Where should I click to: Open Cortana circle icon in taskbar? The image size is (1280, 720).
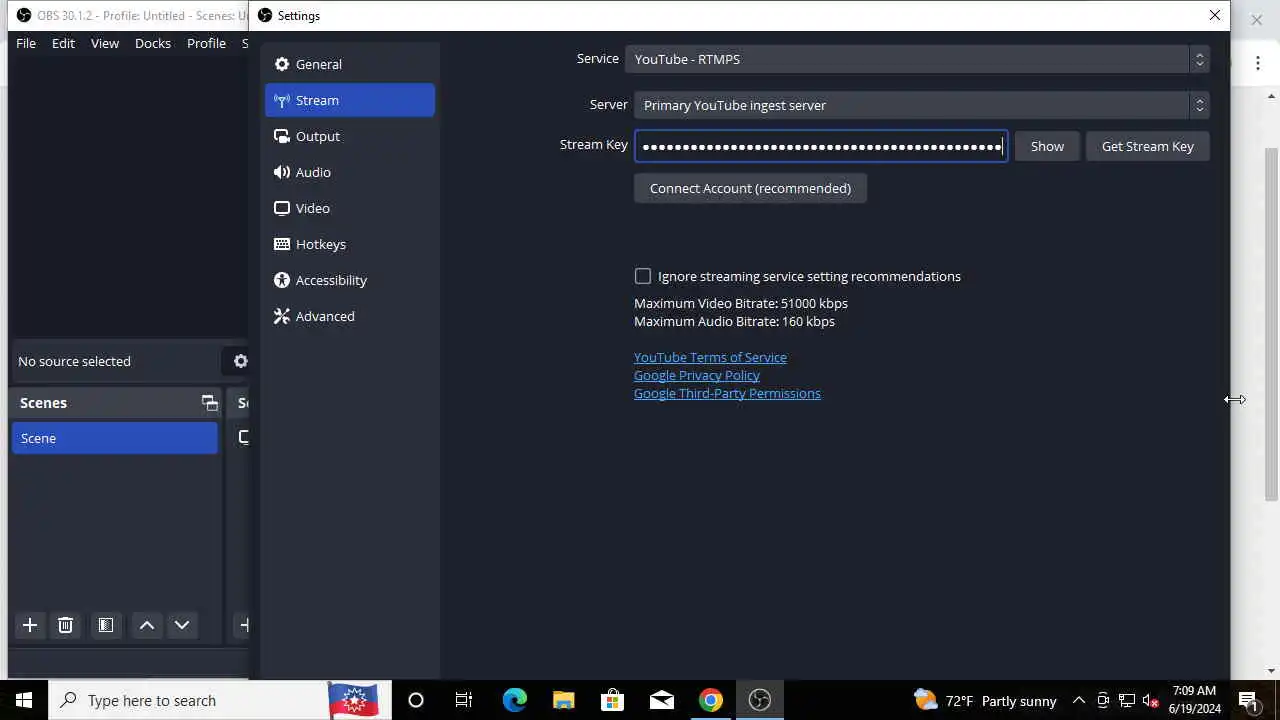point(416,700)
